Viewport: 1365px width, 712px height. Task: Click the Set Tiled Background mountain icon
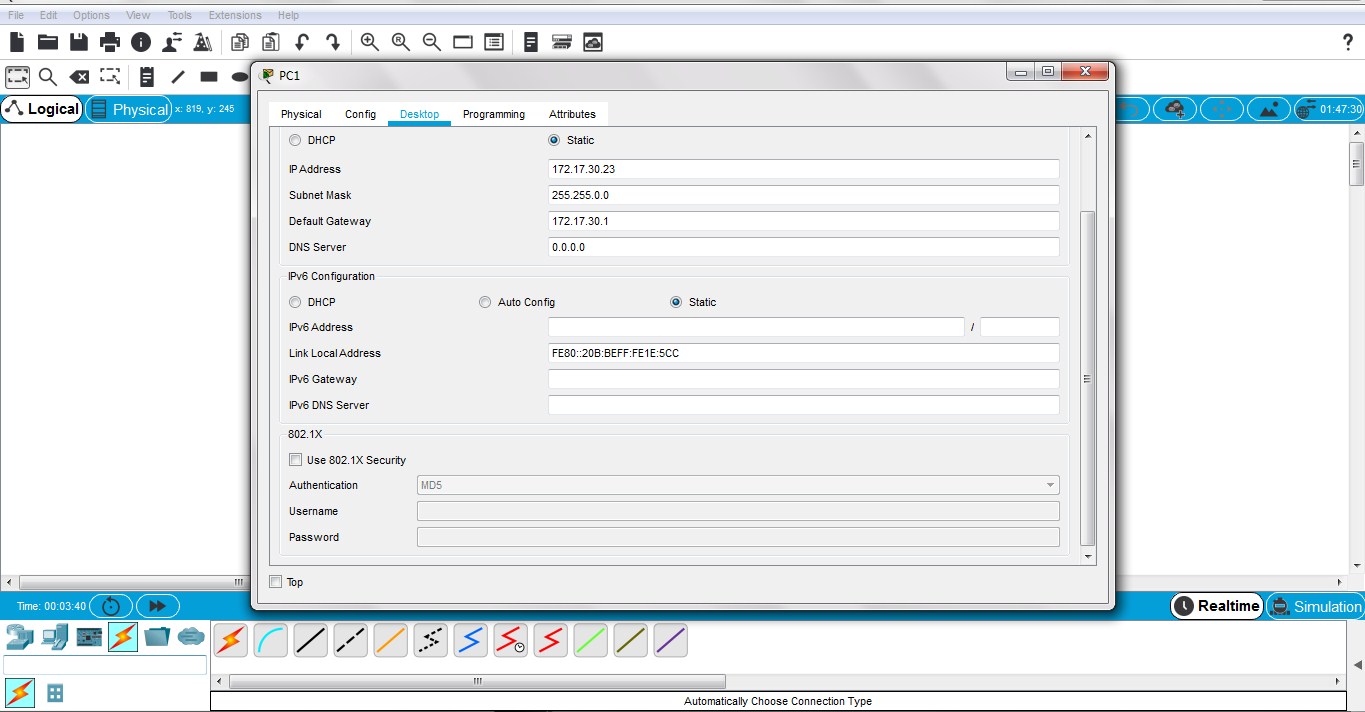coord(1268,109)
